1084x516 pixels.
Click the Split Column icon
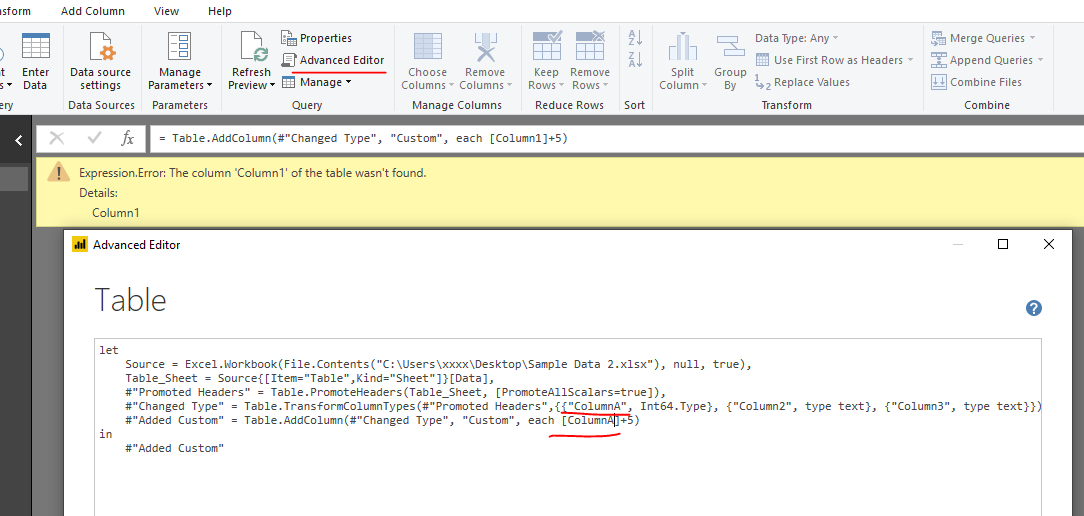[x=682, y=47]
